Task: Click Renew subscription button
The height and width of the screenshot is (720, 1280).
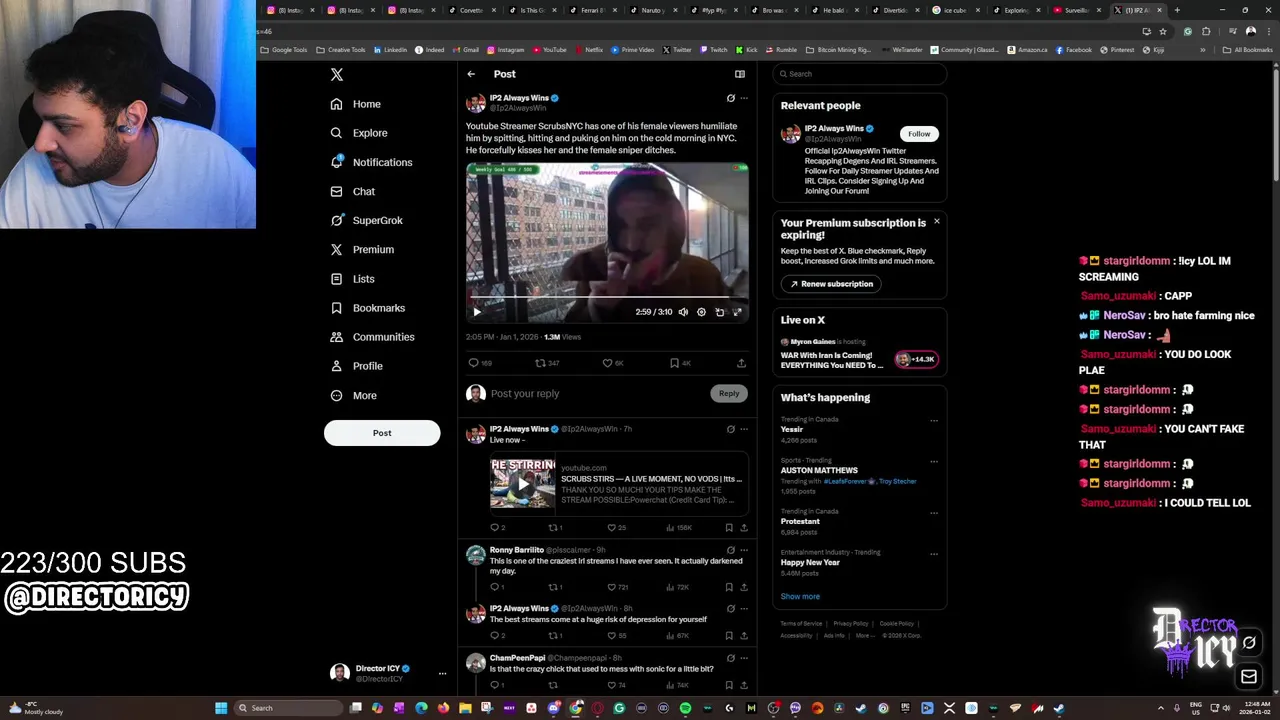Action: (x=831, y=284)
